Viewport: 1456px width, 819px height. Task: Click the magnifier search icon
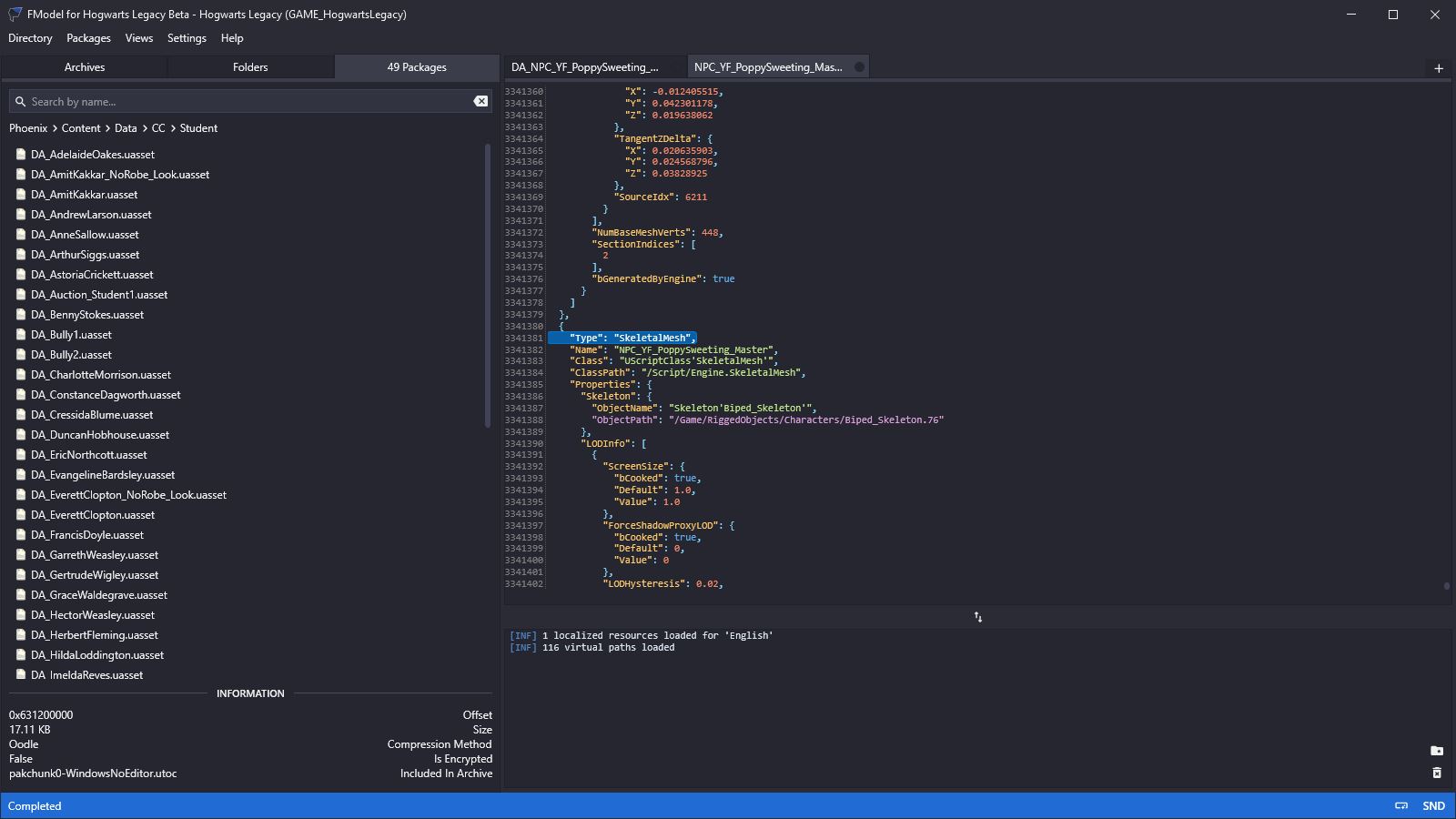pos(20,102)
